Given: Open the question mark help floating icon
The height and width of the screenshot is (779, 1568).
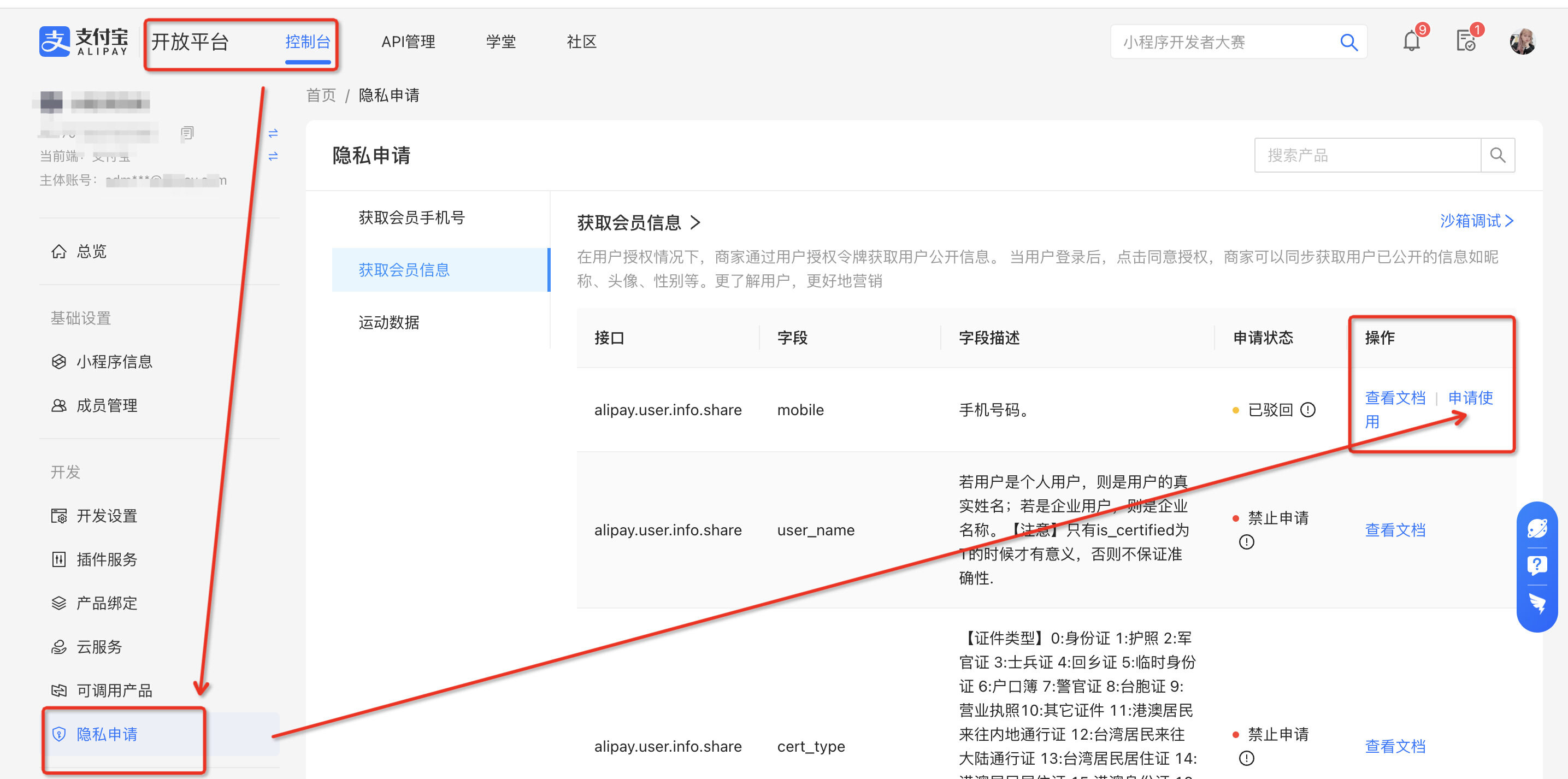Looking at the screenshot, I should [x=1536, y=565].
